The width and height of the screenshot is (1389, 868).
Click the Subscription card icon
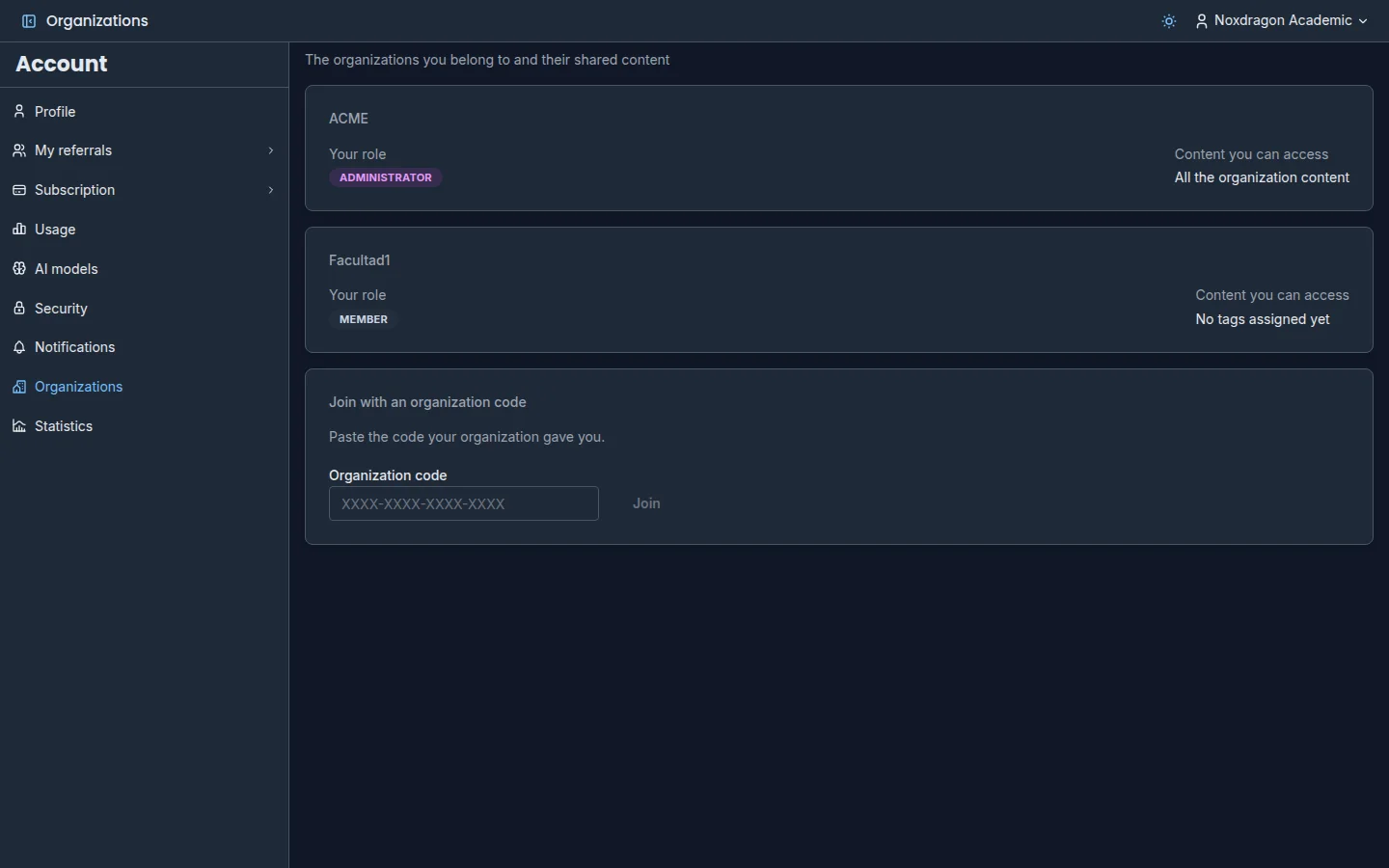point(19,190)
